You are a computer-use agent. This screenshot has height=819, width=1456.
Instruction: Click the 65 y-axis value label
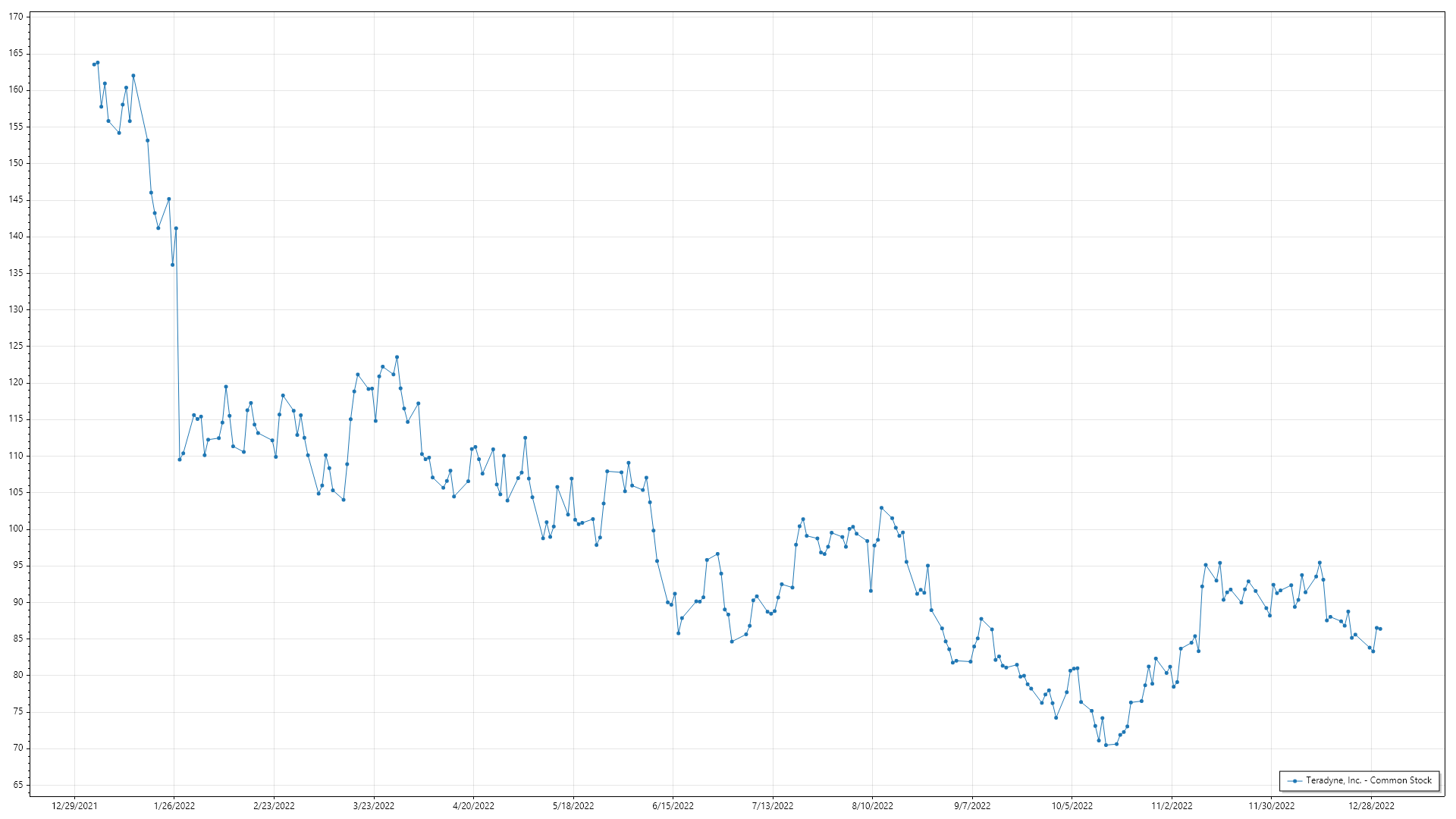click(18, 785)
